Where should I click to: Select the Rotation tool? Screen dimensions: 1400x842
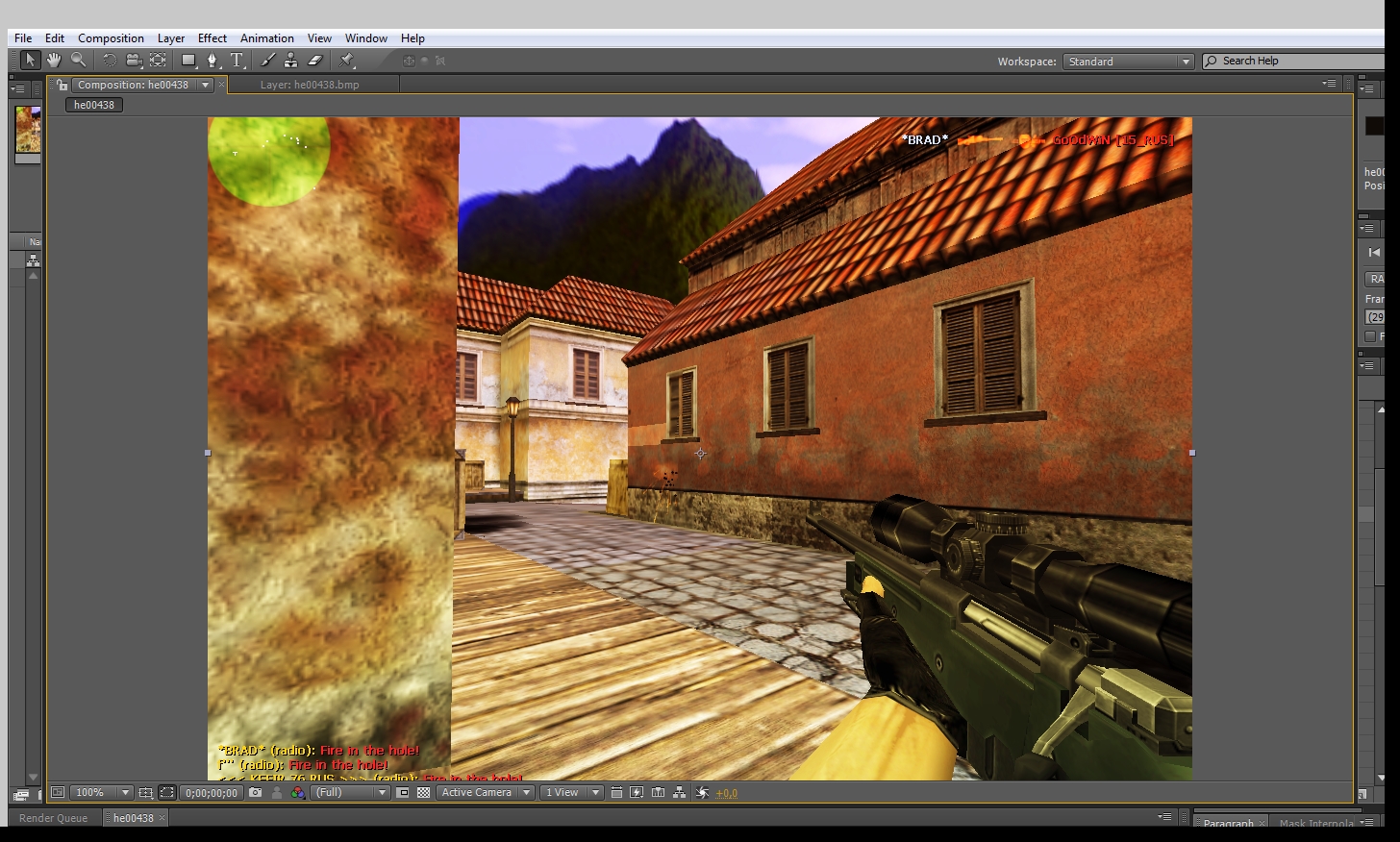click(x=110, y=60)
